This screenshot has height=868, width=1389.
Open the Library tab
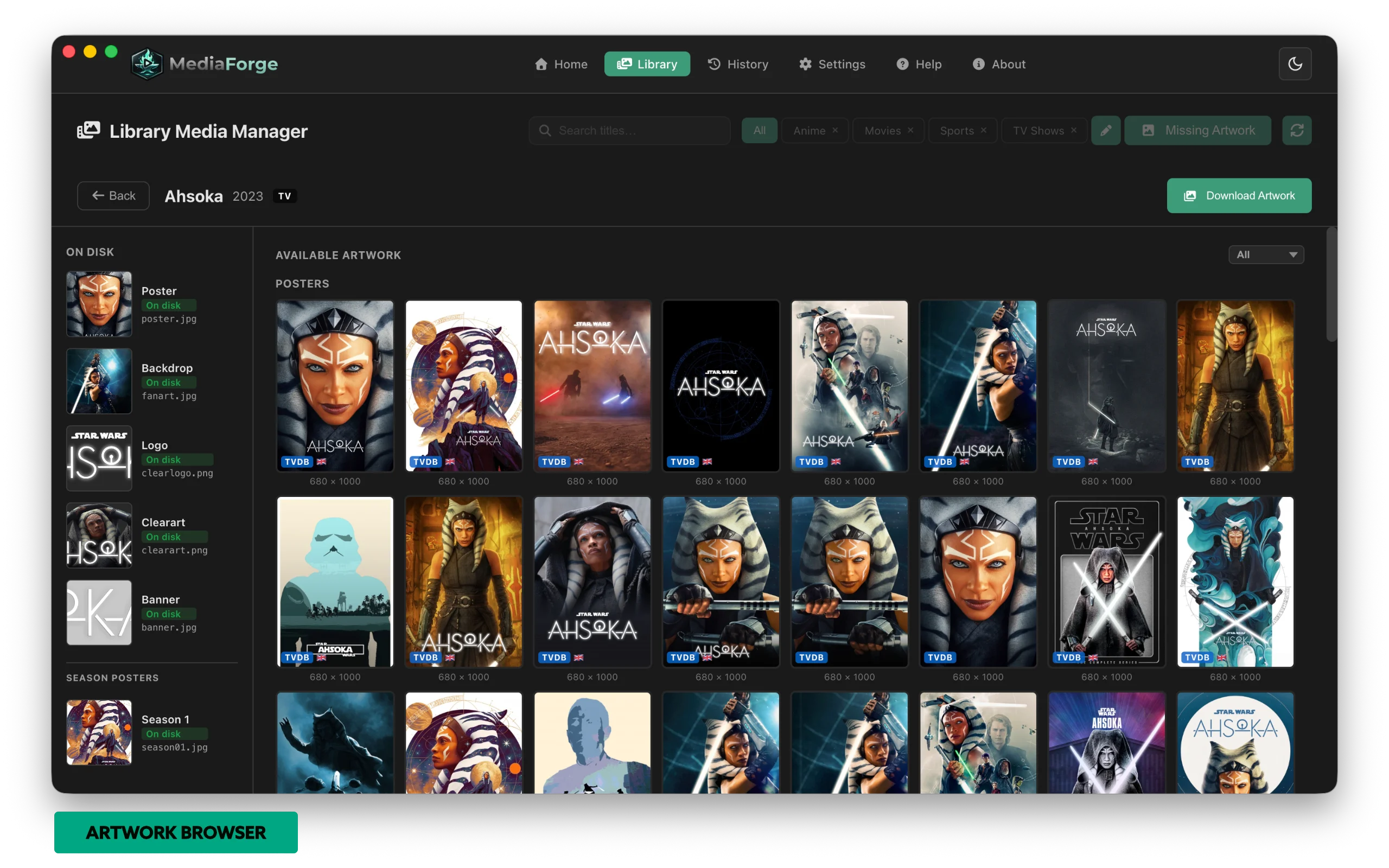647,65
